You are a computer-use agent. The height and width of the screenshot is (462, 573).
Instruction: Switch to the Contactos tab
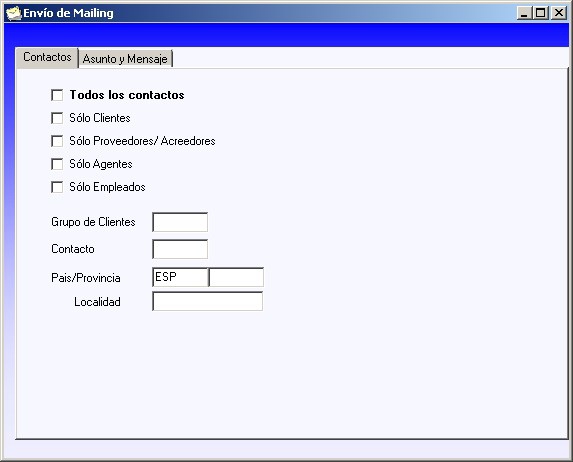click(47, 57)
